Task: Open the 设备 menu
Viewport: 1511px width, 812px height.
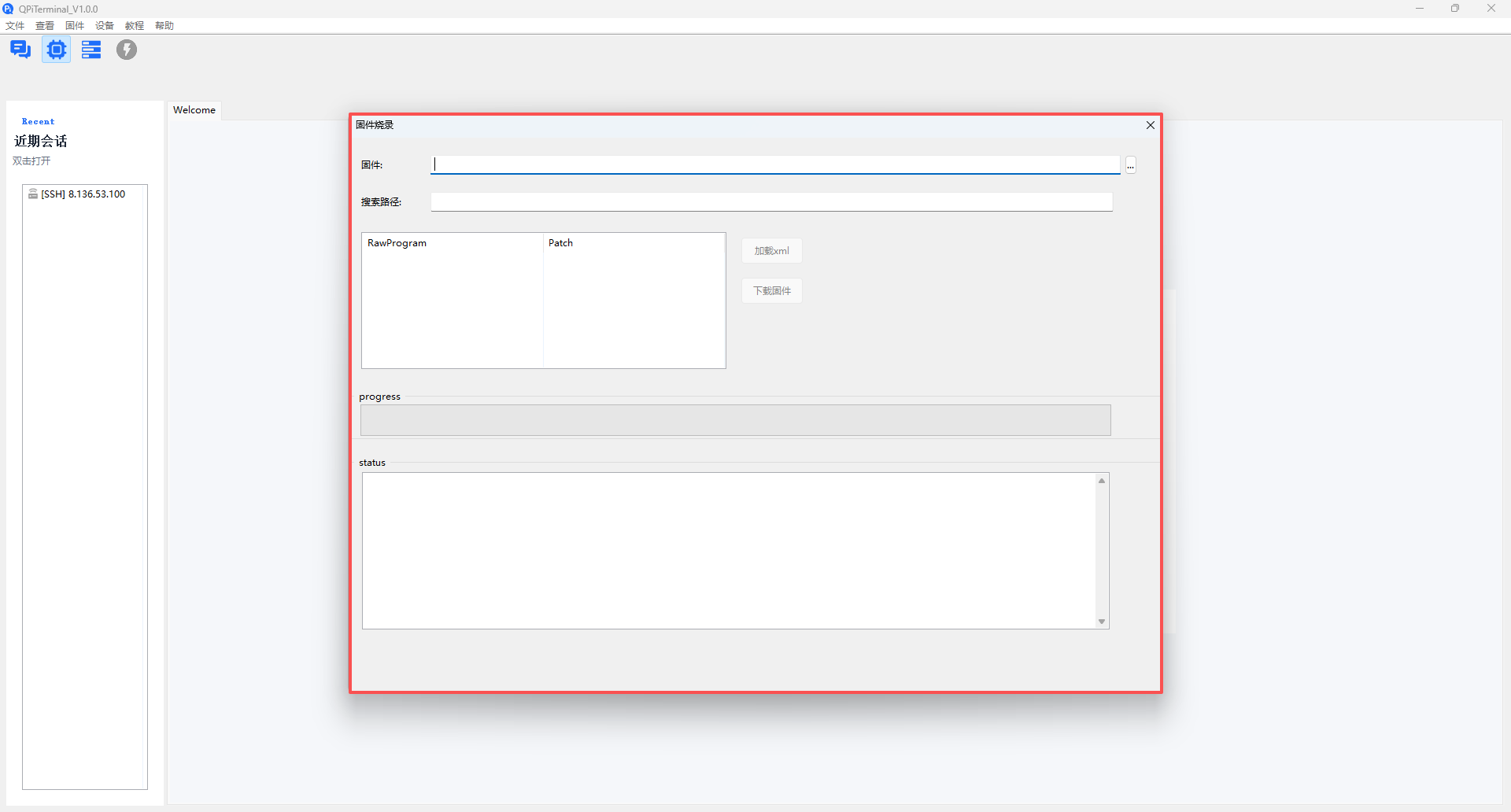Action: click(105, 26)
